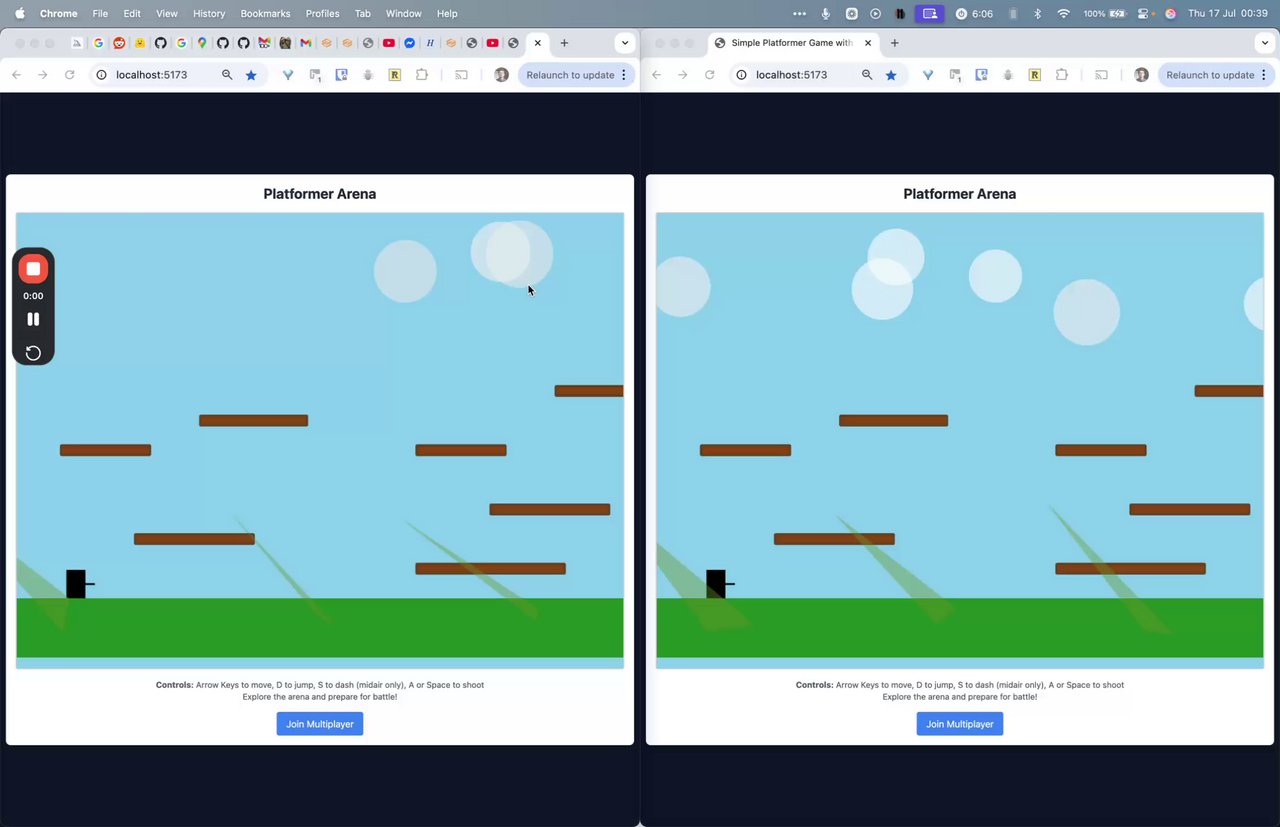Open the profile avatar in the right window
Viewport: 1280px width, 827px height.
[x=1142, y=75]
